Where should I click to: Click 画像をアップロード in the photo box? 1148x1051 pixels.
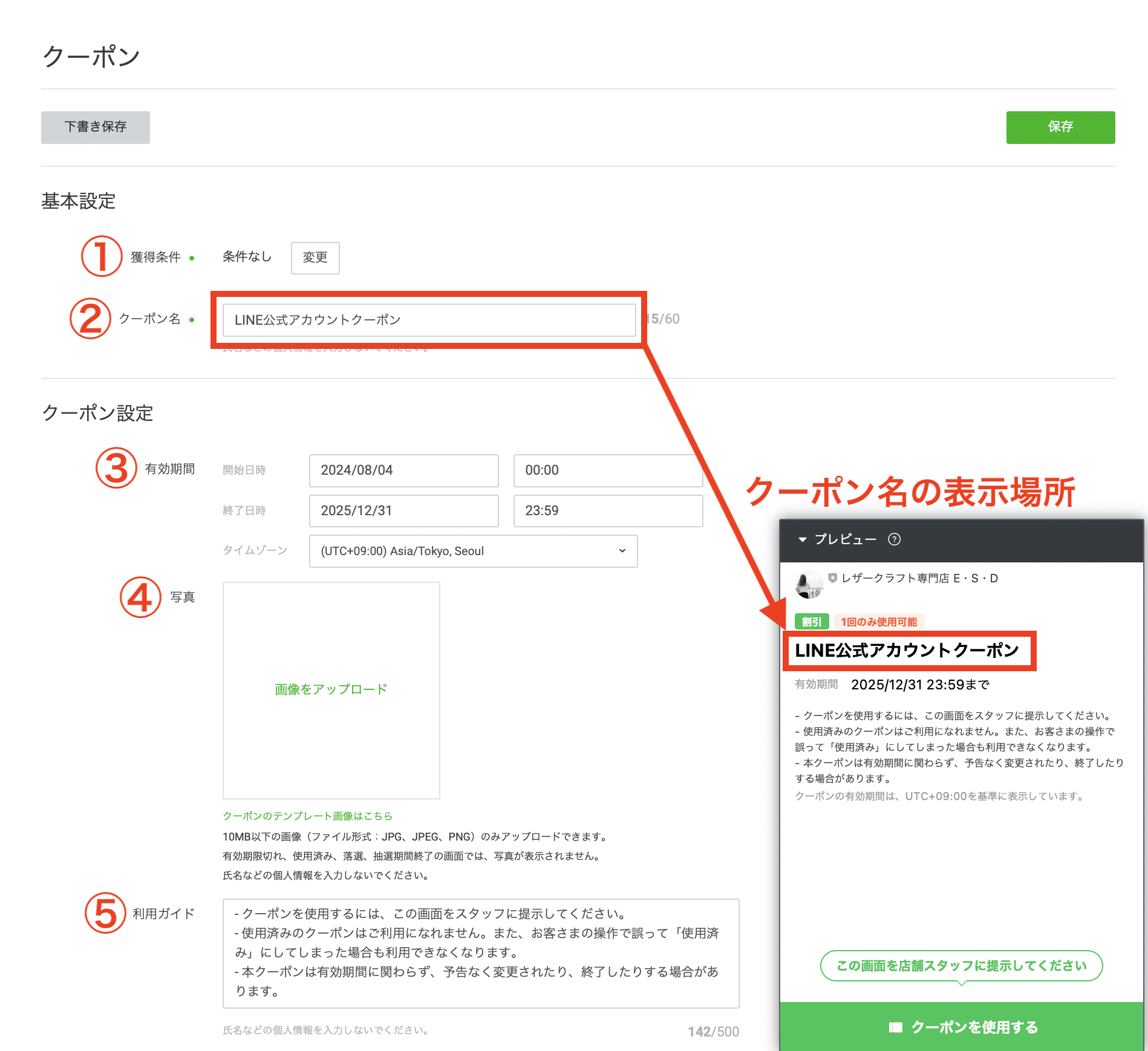coord(331,689)
